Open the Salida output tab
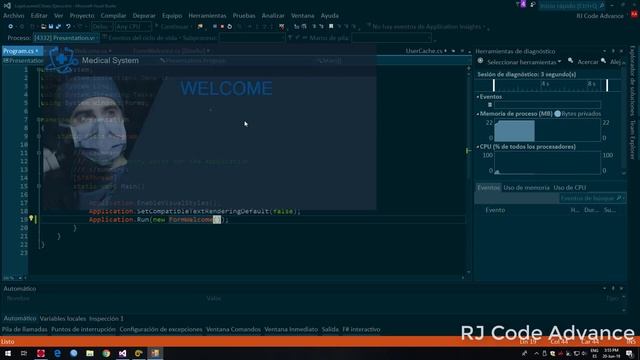 (330, 329)
